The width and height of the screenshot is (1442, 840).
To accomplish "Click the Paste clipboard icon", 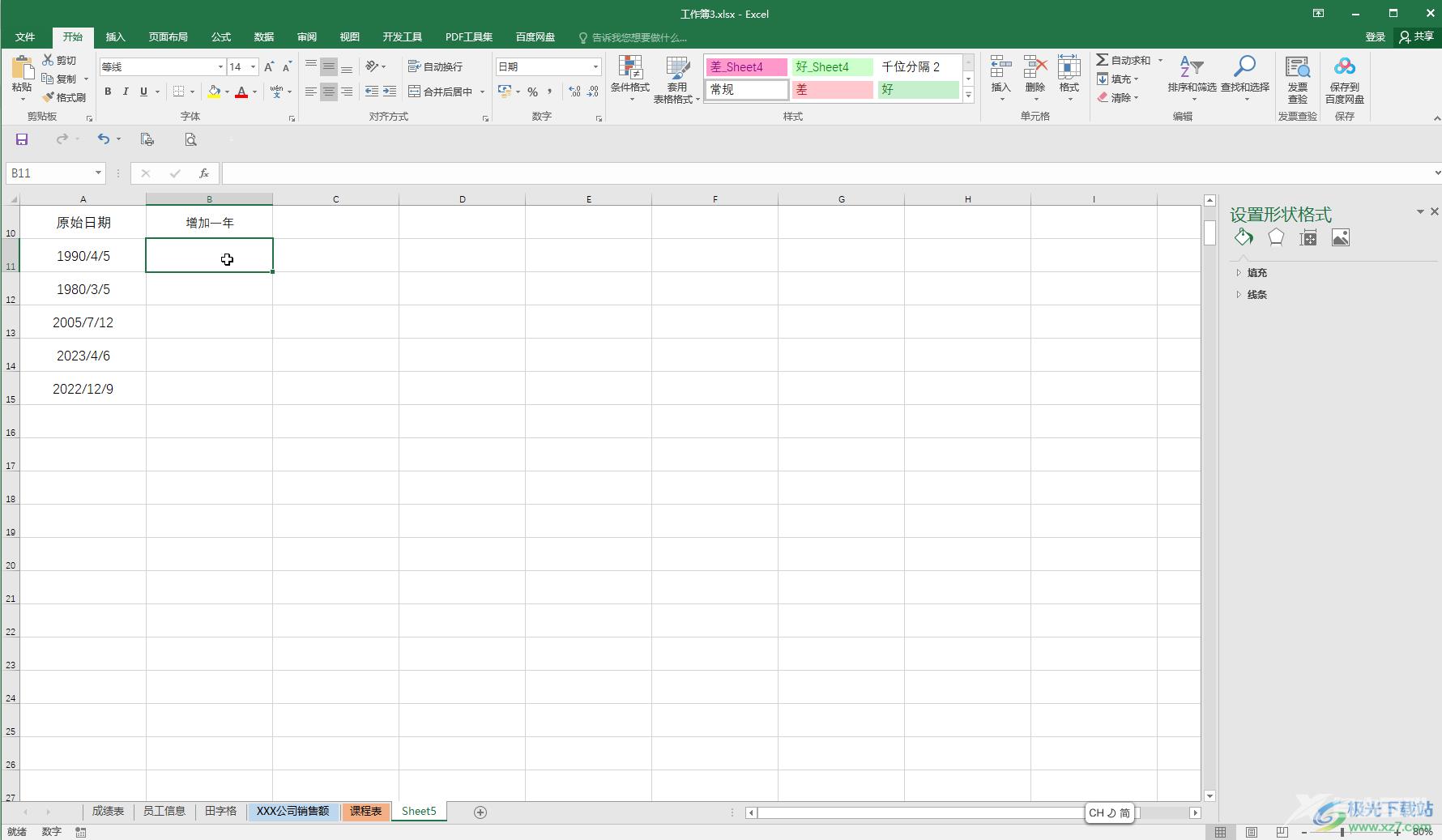I will coord(22,69).
